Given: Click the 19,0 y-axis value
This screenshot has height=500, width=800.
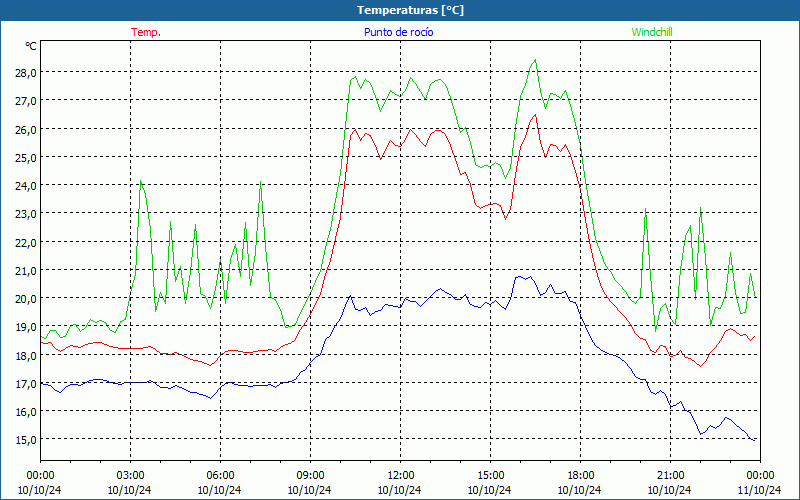Looking at the screenshot, I should point(26,327).
